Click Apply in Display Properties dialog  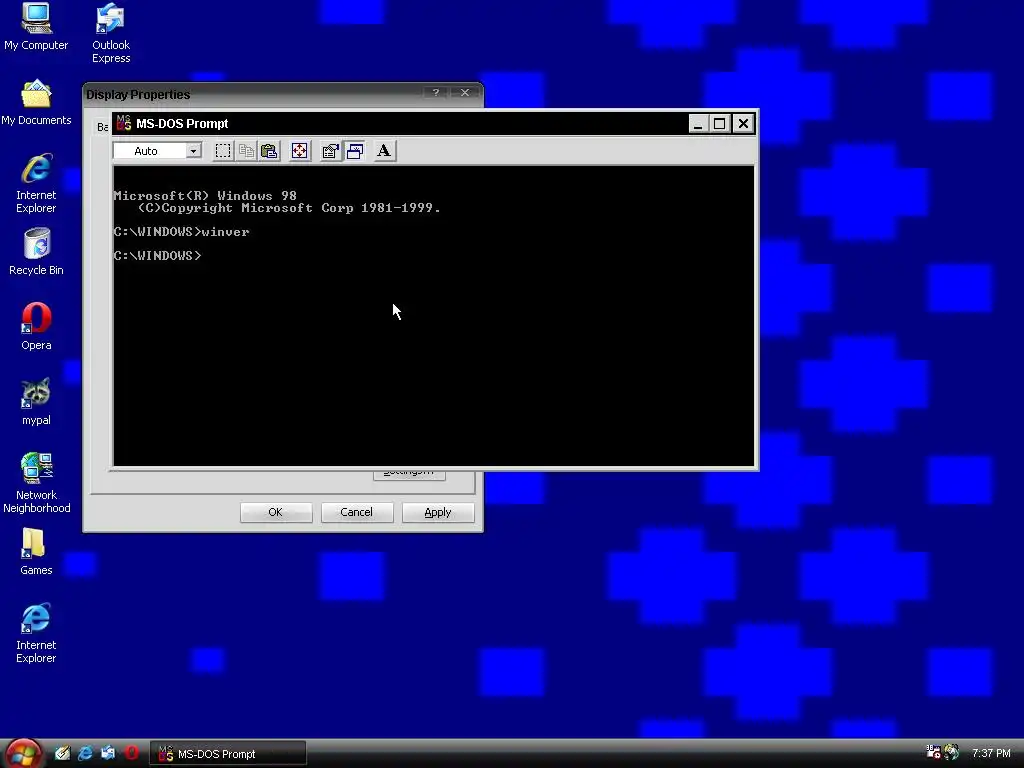click(438, 512)
